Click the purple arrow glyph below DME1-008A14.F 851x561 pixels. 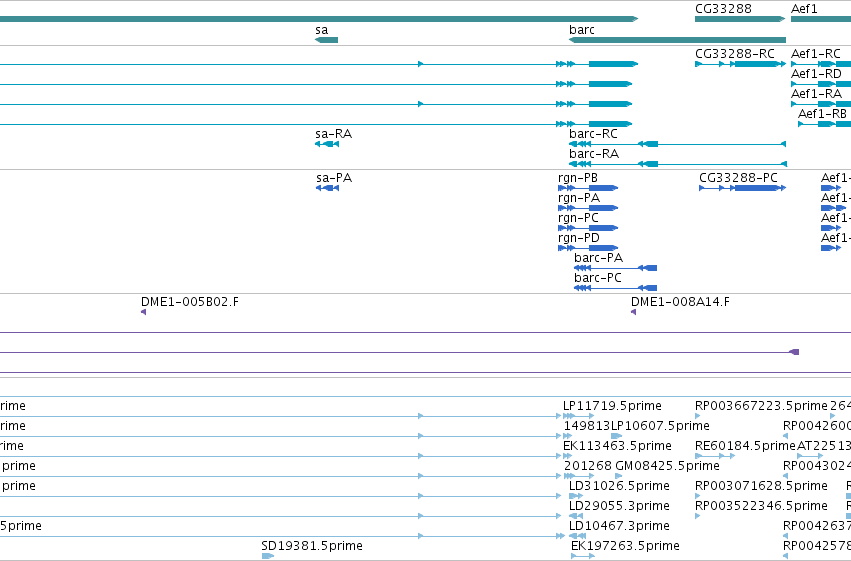633,313
